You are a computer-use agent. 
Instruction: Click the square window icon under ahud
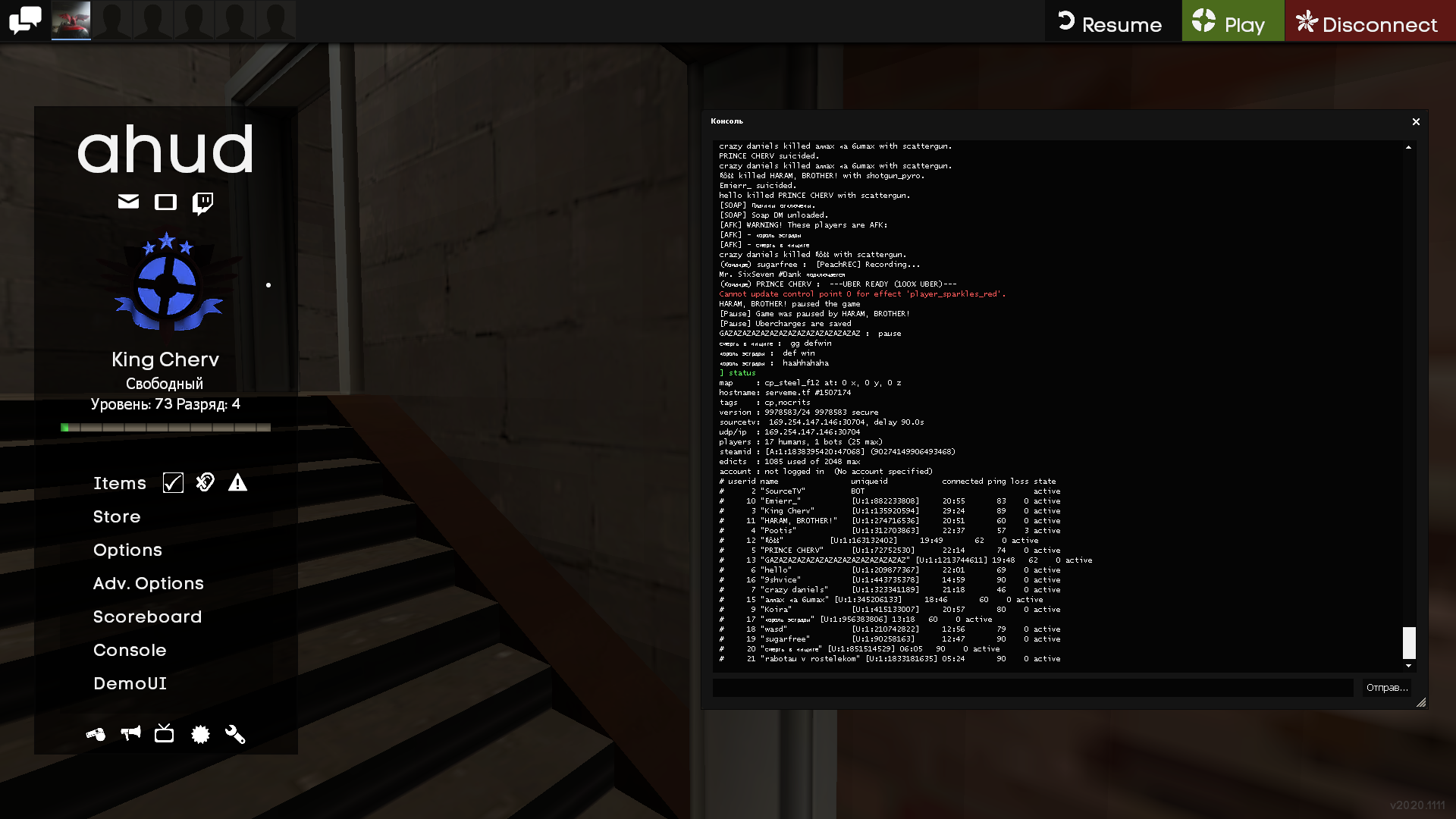point(165,202)
